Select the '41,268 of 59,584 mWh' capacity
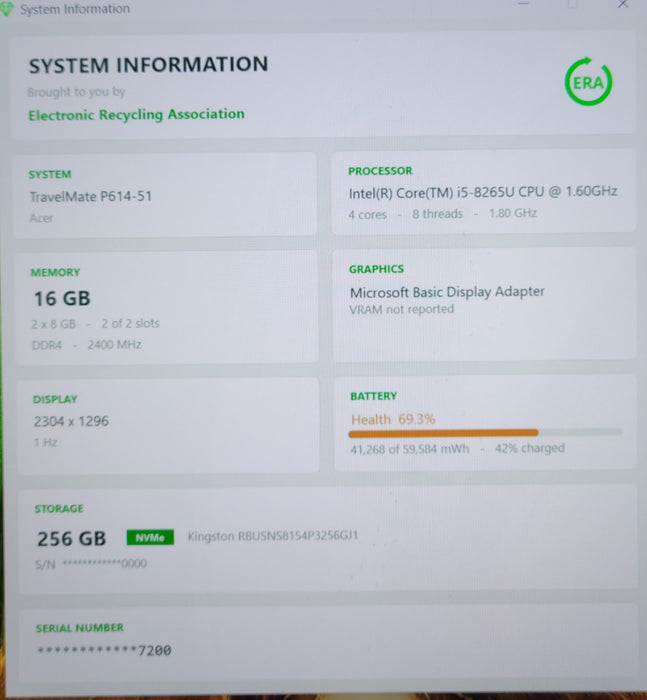 tap(409, 449)
